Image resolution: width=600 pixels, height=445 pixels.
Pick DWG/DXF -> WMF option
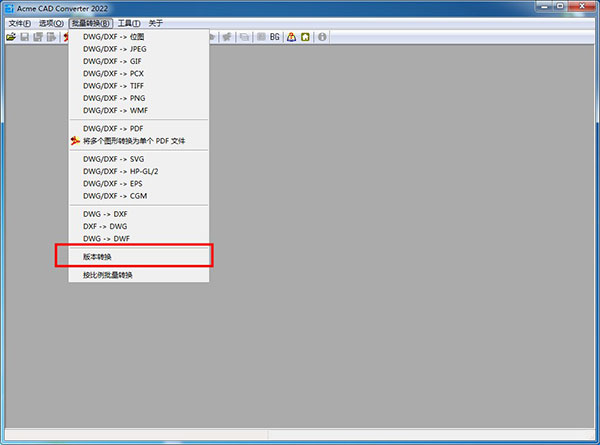click(139, 110)
